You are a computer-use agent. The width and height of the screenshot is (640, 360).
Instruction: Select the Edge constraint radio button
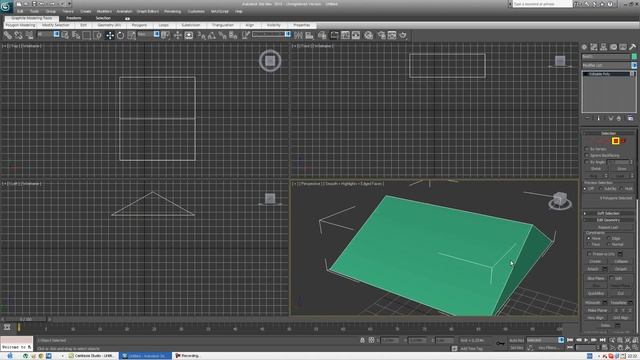(609, 238)
